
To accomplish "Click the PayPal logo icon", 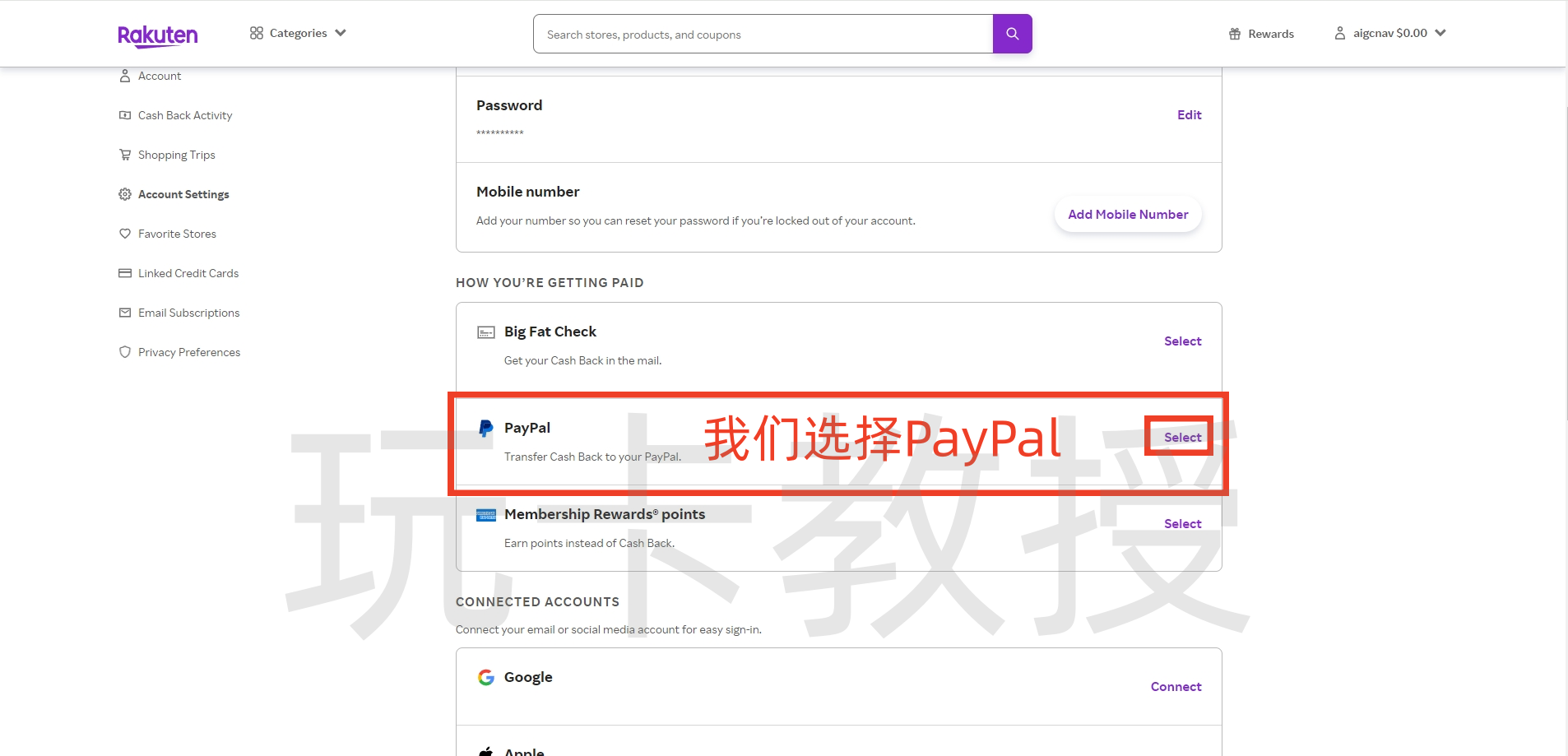I will (486, 428).
